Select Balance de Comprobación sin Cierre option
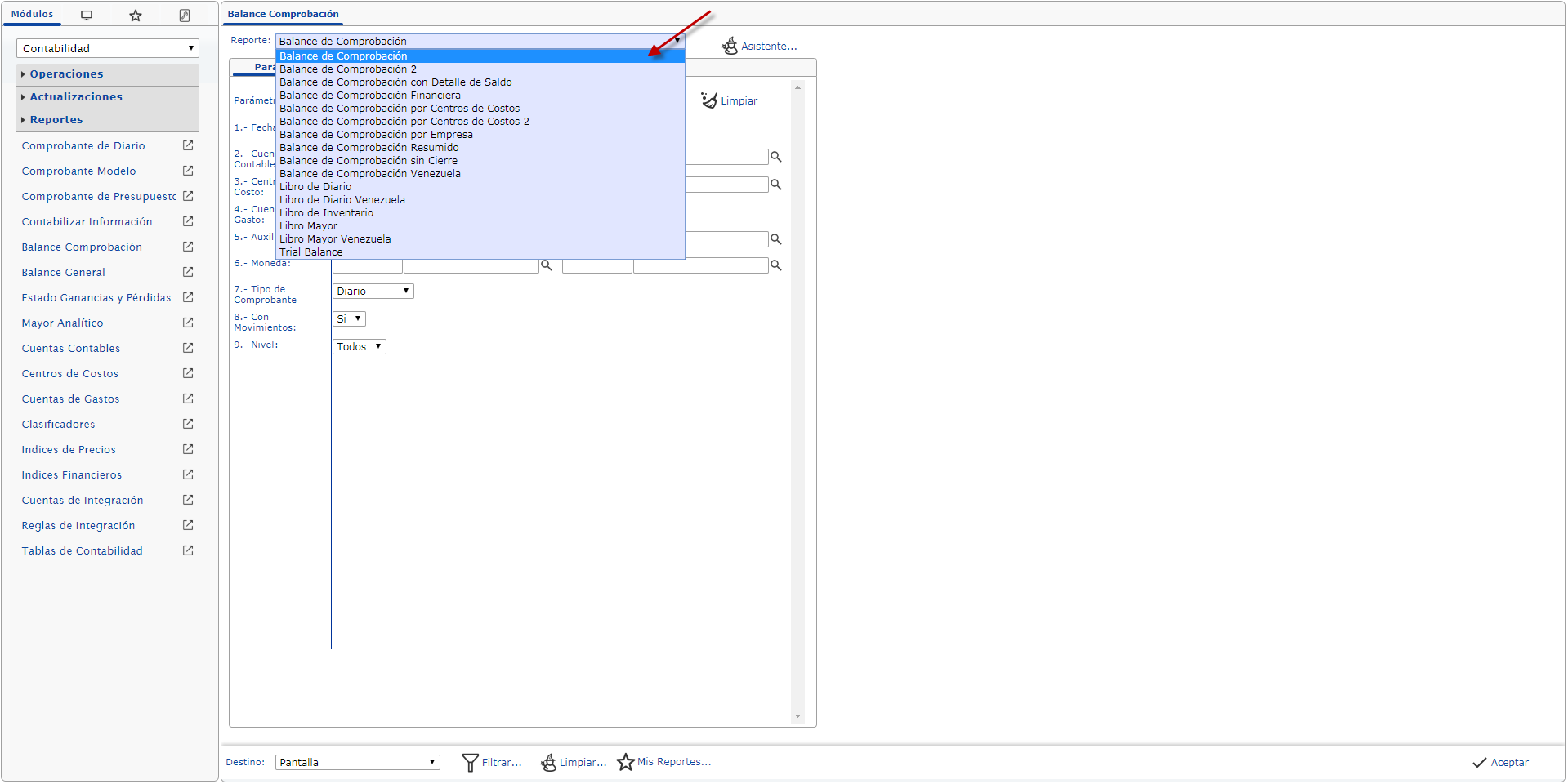The width and height of the screenshot is (1568, 784). 480,161
